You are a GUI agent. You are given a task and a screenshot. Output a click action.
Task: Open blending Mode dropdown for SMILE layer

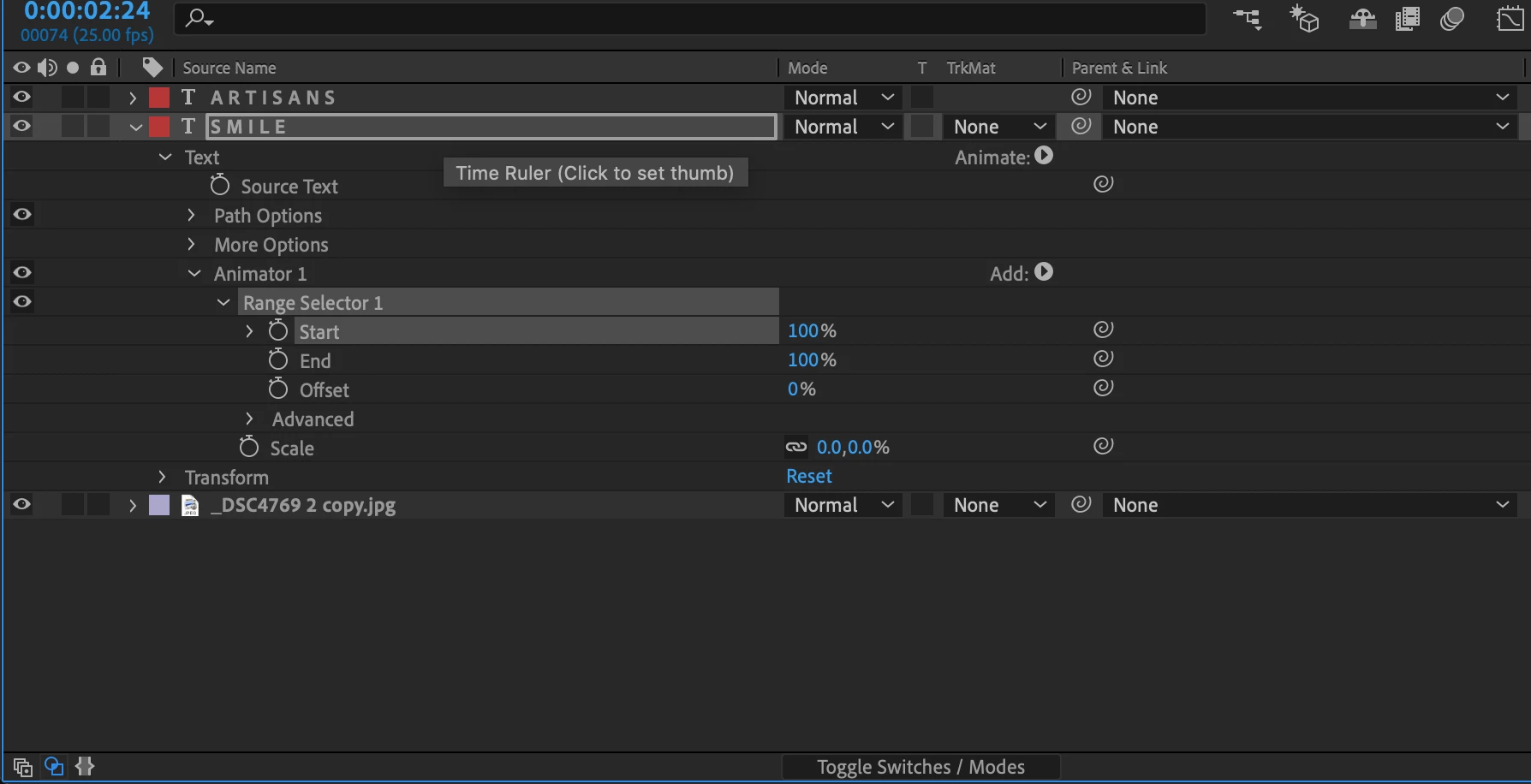pyautogui.click(x=843, y=127)
